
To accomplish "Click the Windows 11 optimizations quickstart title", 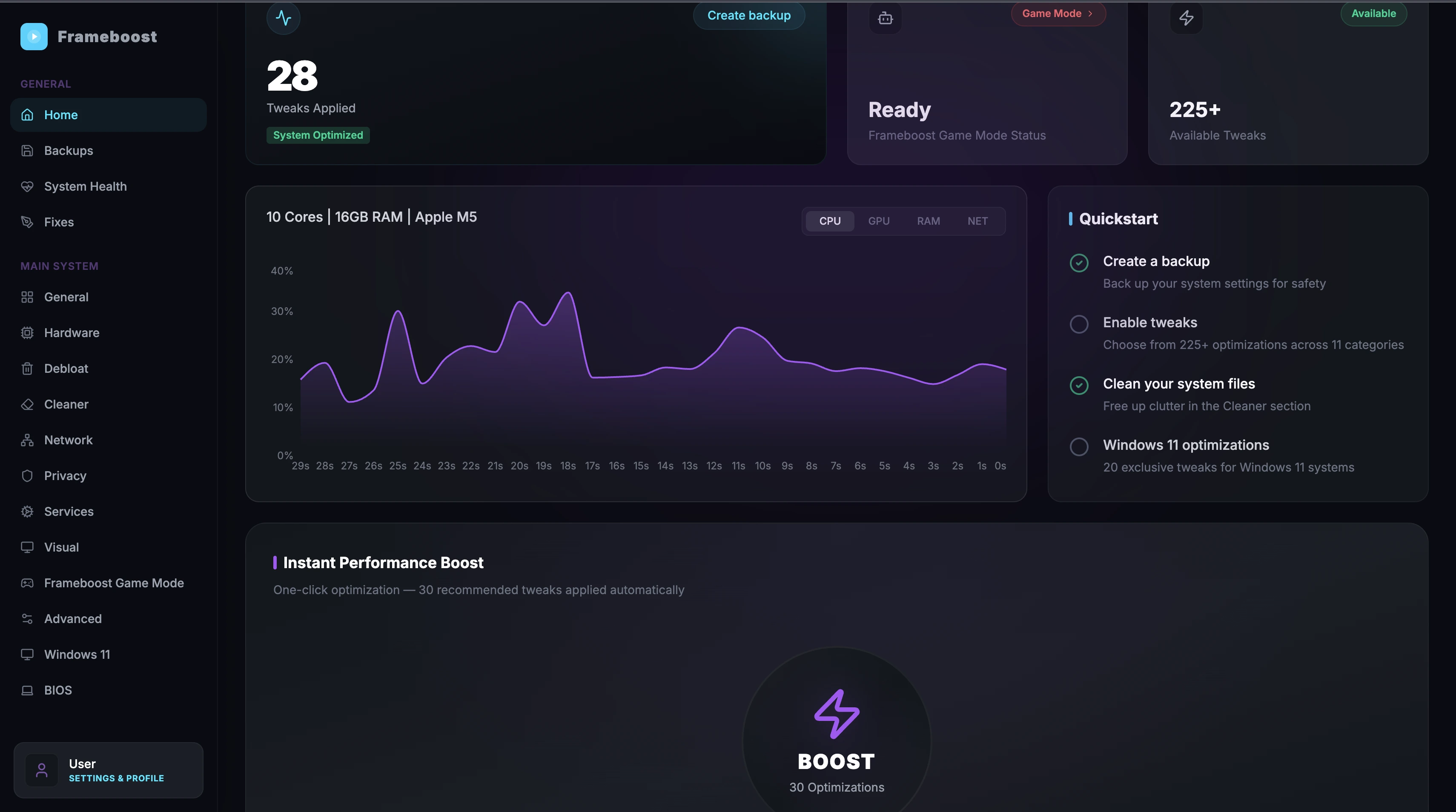I will [x=1186, y=445].
